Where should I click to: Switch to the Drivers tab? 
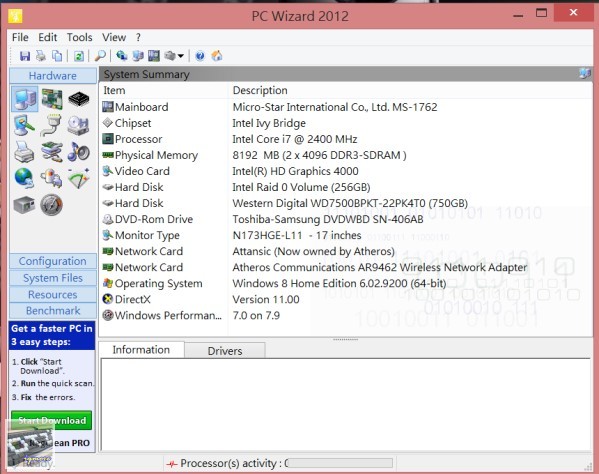click(225, 351)
